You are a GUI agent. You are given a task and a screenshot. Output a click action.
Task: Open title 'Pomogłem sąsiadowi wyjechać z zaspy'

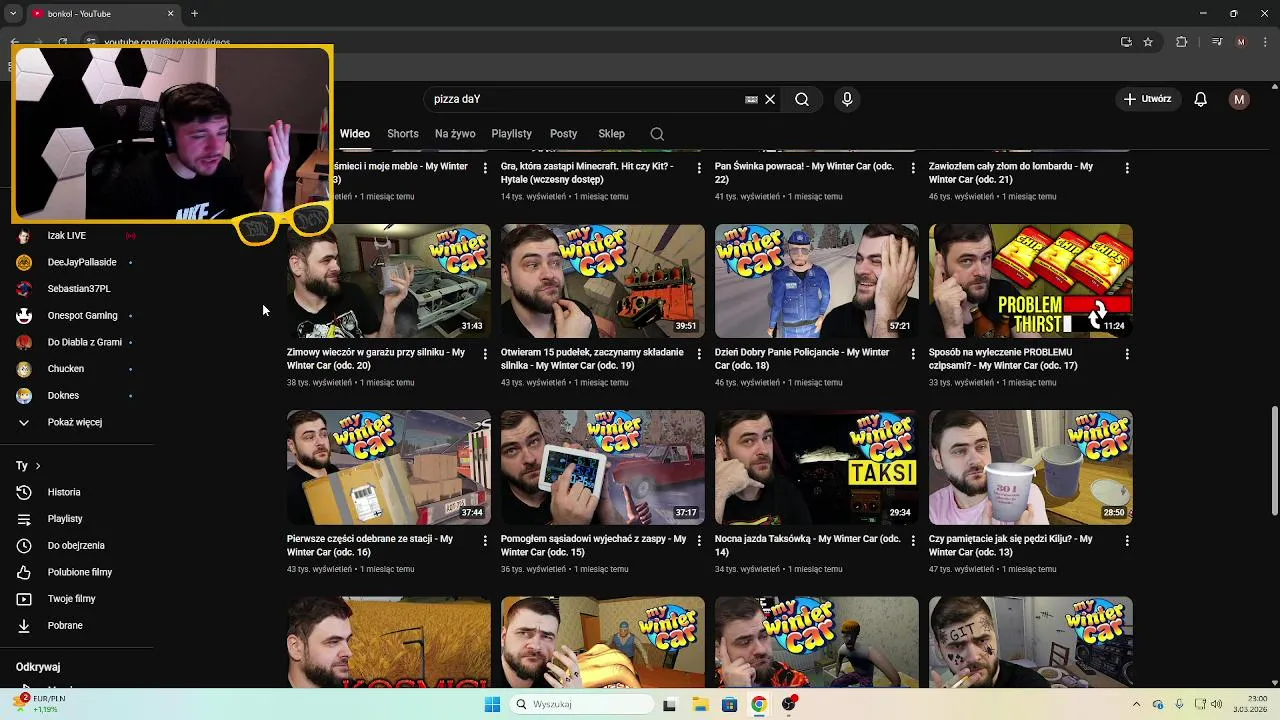593,545
